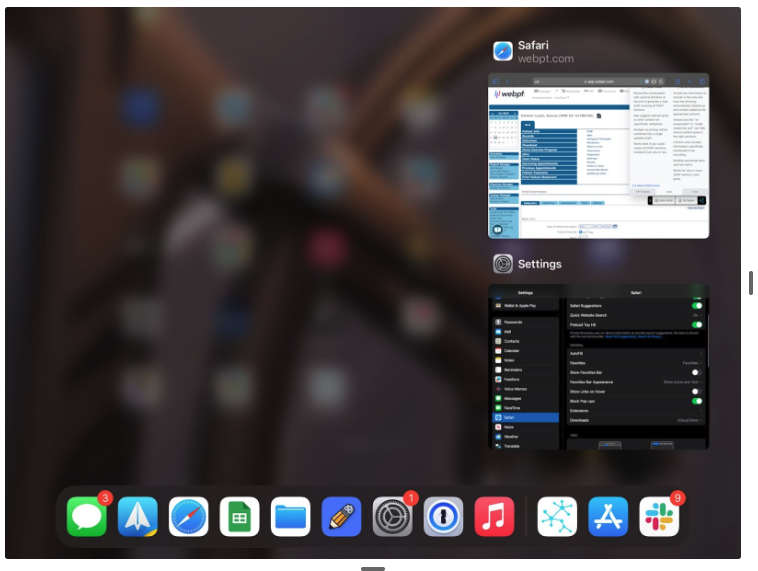
Task: Toggle Preload Top Hit switch
Action: pos(697,325)
